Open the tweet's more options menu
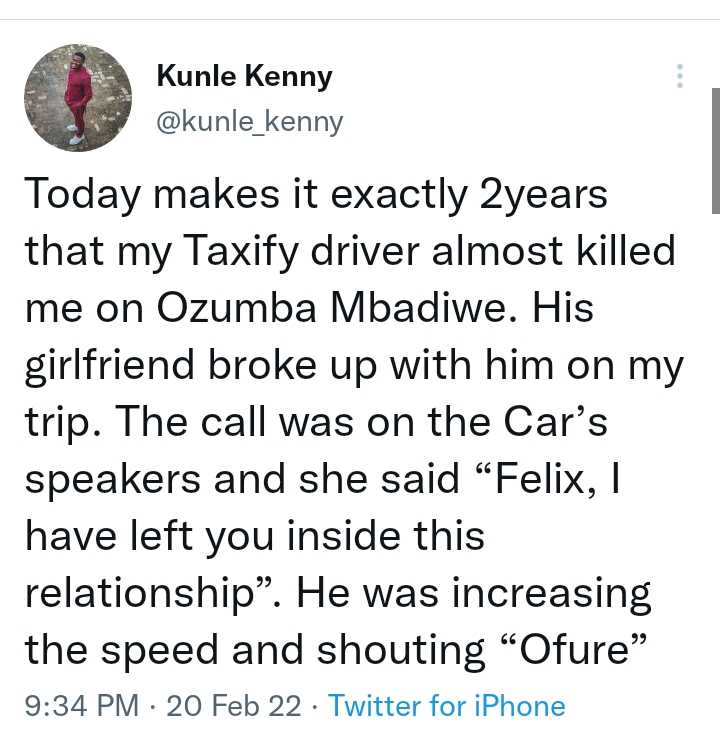Image resolution: width=720 pixels, height=734 pixels. (x=679, y=76)
